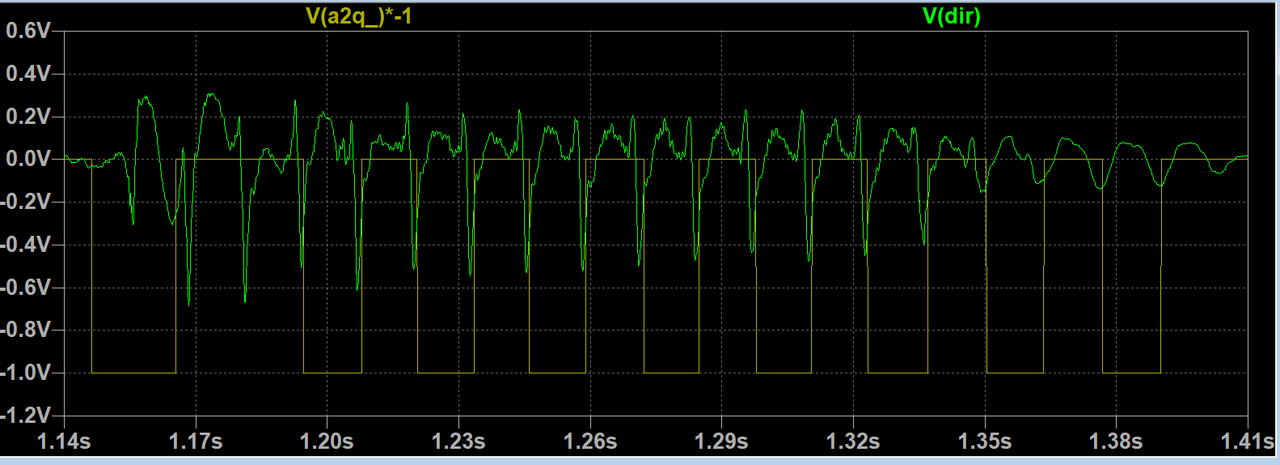
Task: Click the 0.4V vertical axis label
Action: point(28,74)
